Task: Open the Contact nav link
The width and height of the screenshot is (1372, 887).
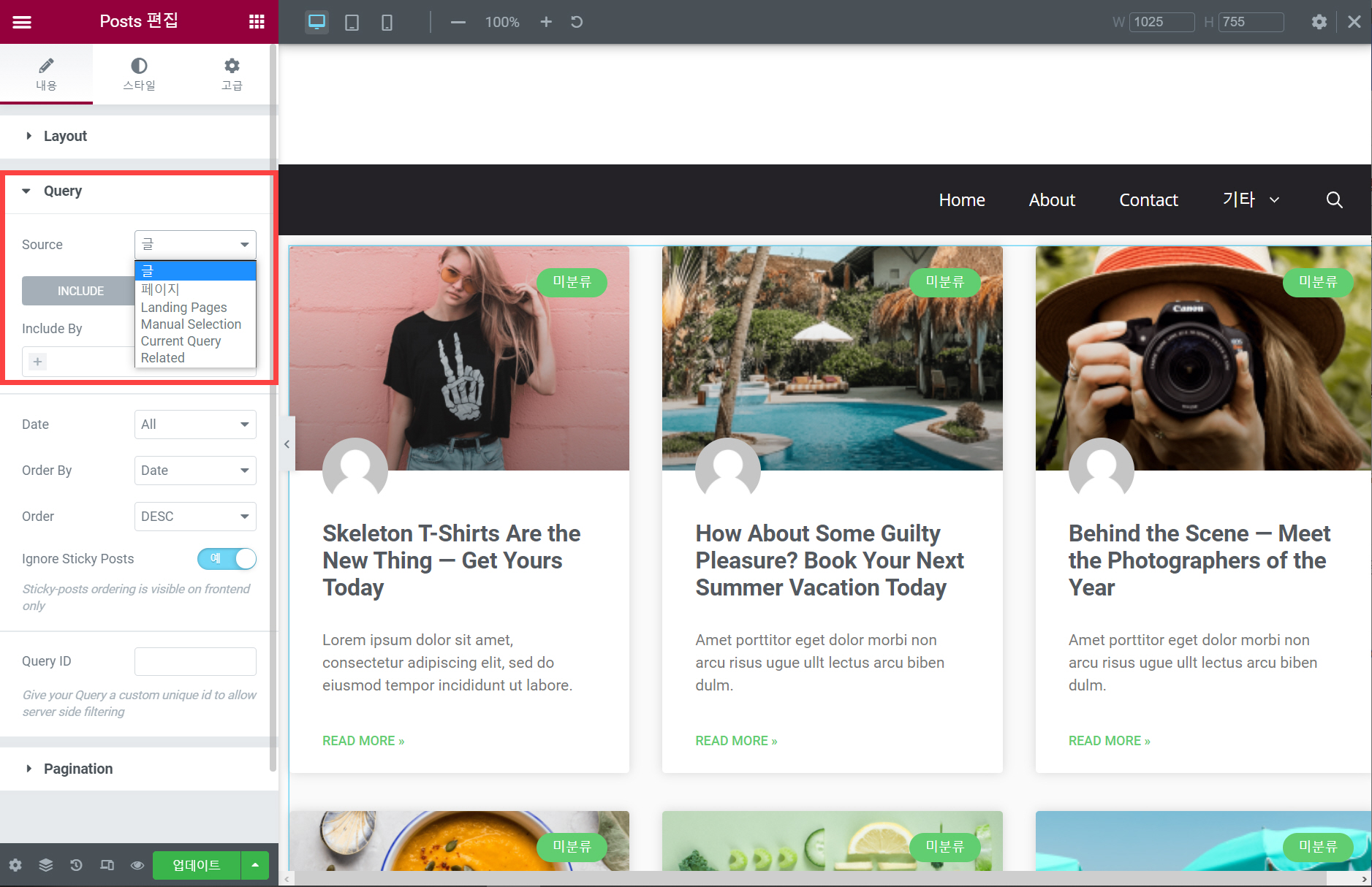Action: tap(1148, 200)
